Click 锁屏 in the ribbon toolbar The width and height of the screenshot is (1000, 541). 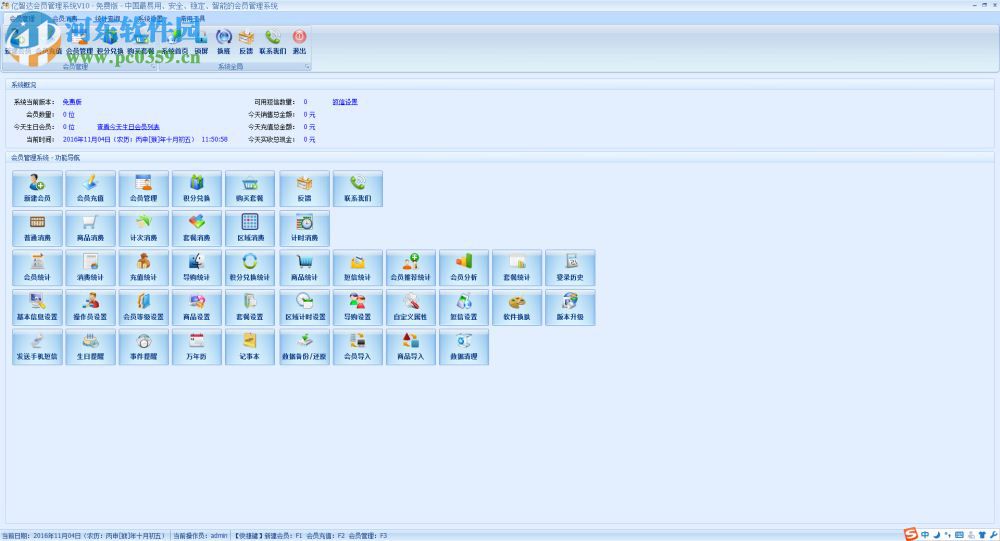coord(202,42)
